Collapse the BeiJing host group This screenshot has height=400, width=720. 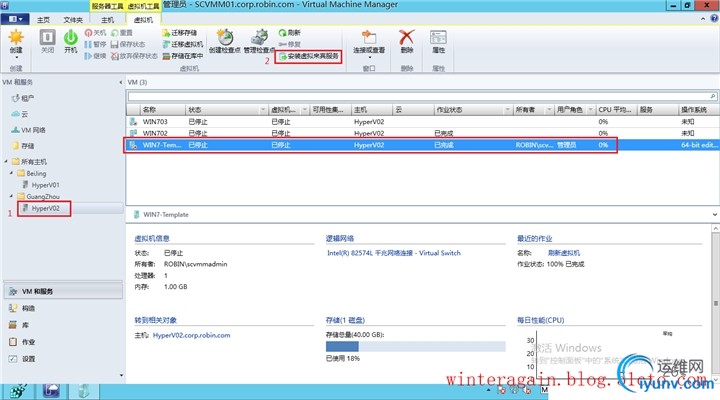click(x=11, y=173)
